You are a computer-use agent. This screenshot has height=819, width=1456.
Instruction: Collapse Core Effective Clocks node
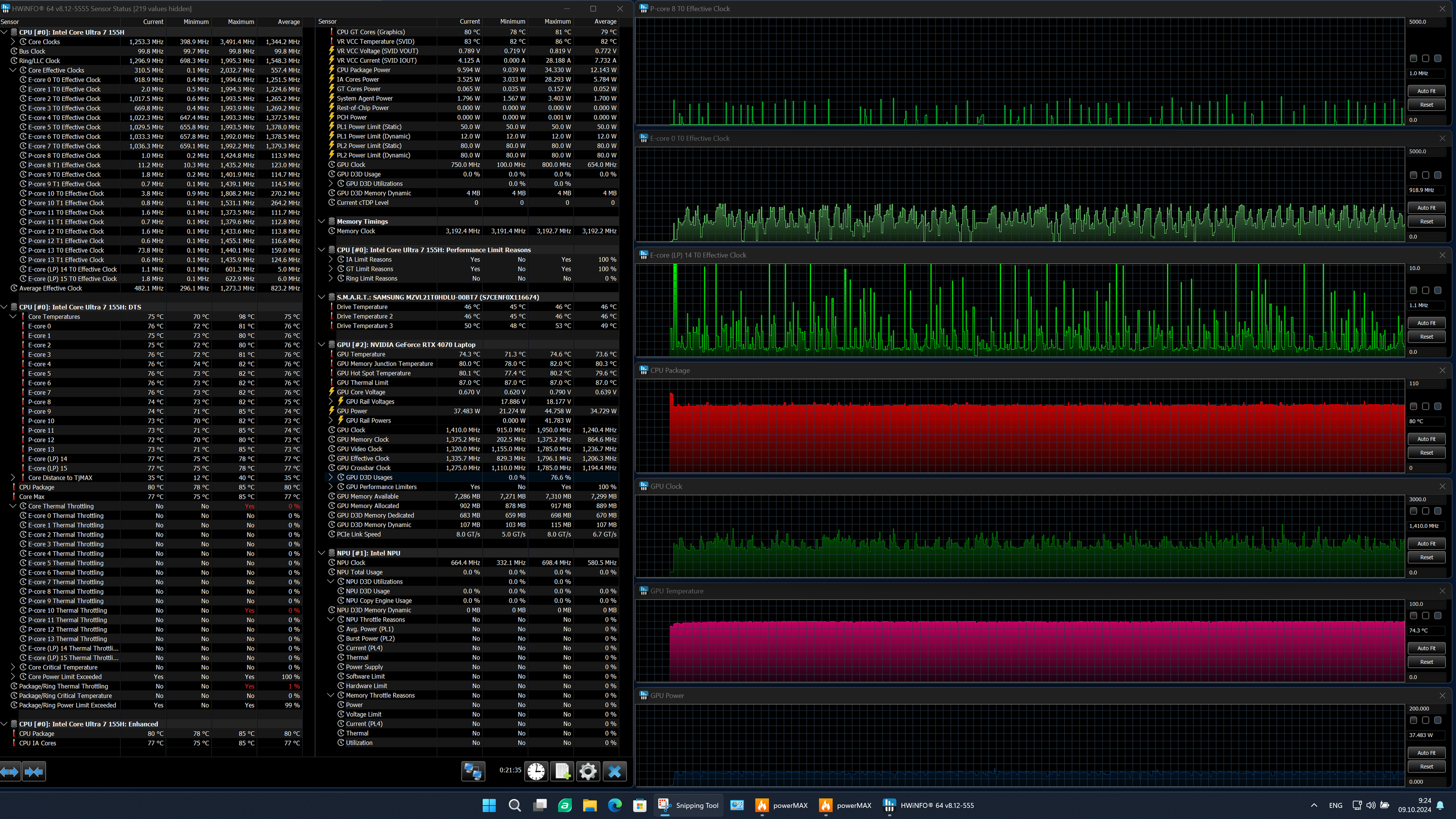point(13,70)
